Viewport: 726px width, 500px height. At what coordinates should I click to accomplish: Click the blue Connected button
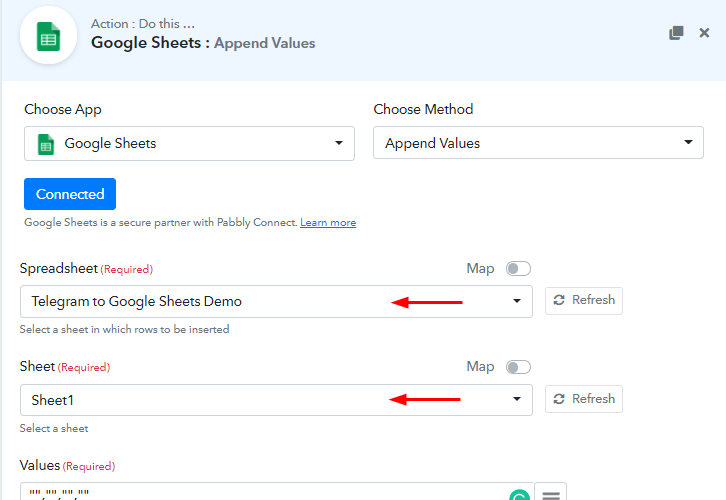coord(70,194)
